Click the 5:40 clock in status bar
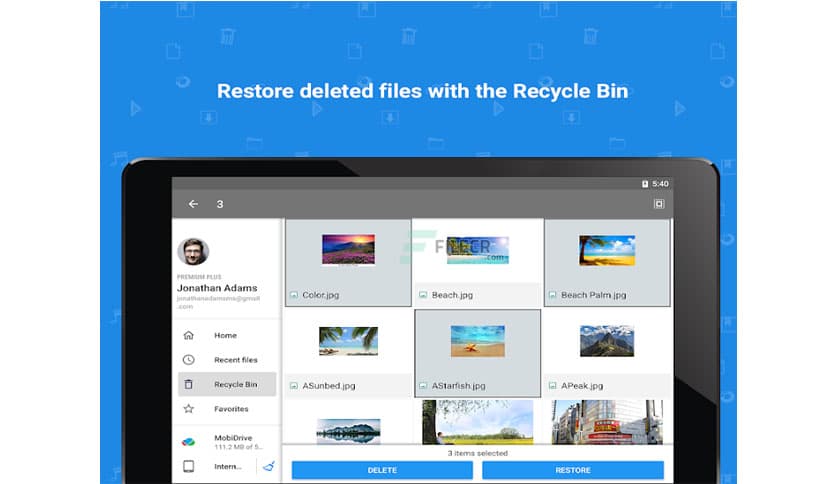Viewport: 836px width, 484px height. [660, 184]
